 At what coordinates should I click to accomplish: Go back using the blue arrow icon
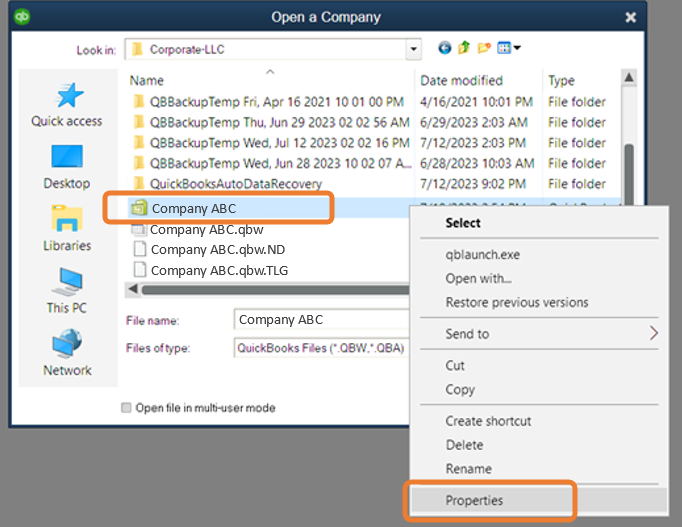[x=445, y=48]
